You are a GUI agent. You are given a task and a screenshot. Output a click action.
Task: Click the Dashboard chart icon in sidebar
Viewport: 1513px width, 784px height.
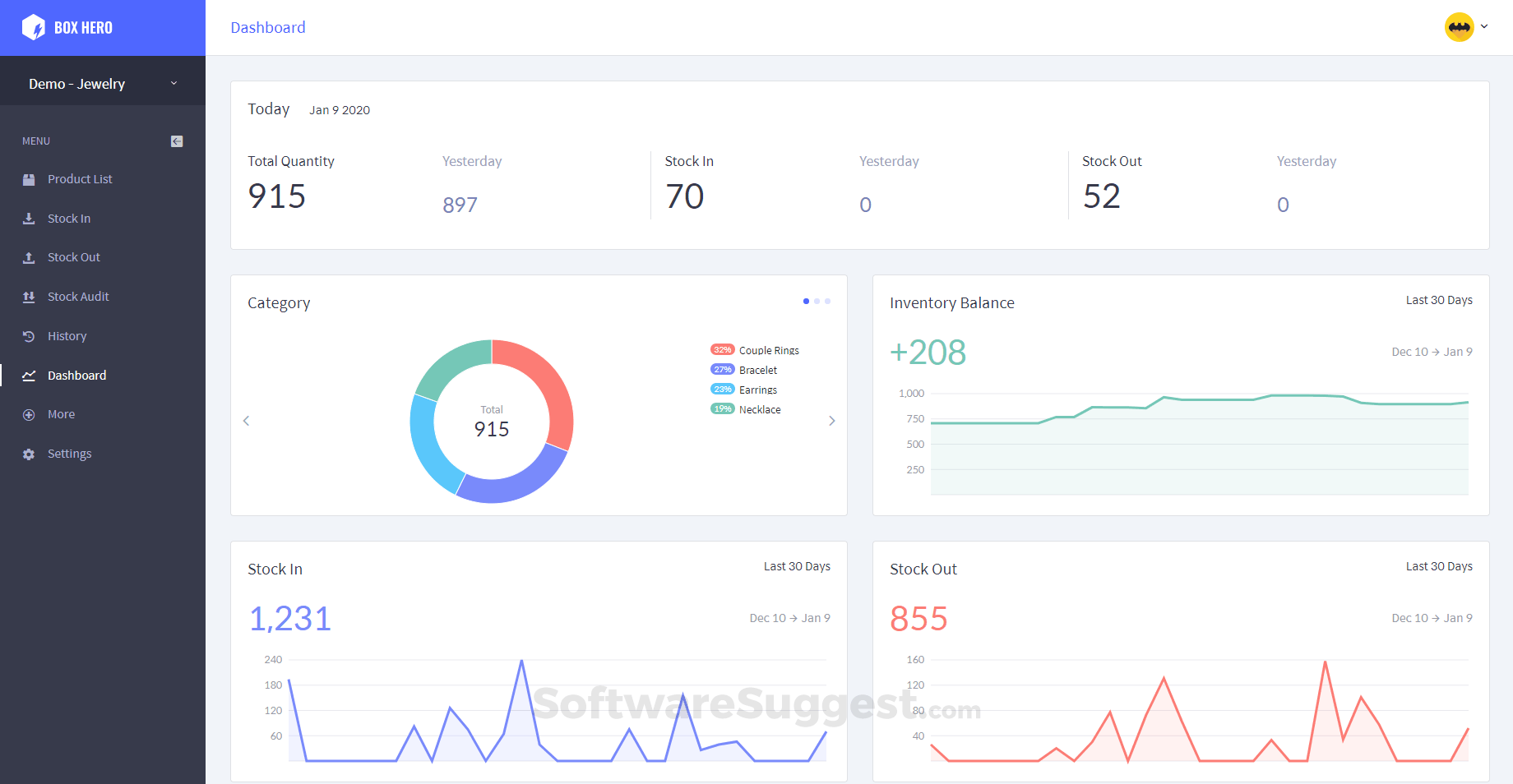(30, 375)
